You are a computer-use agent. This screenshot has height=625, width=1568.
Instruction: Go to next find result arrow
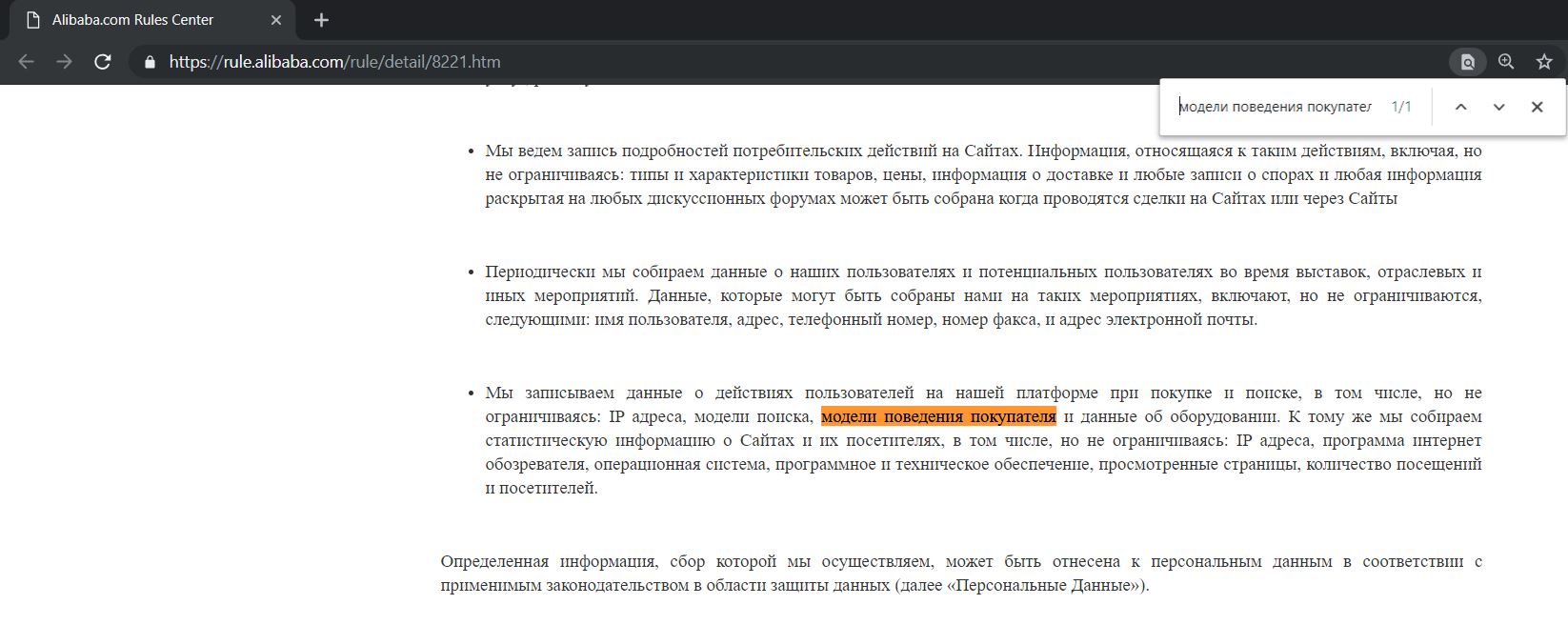click(1498, 107)
